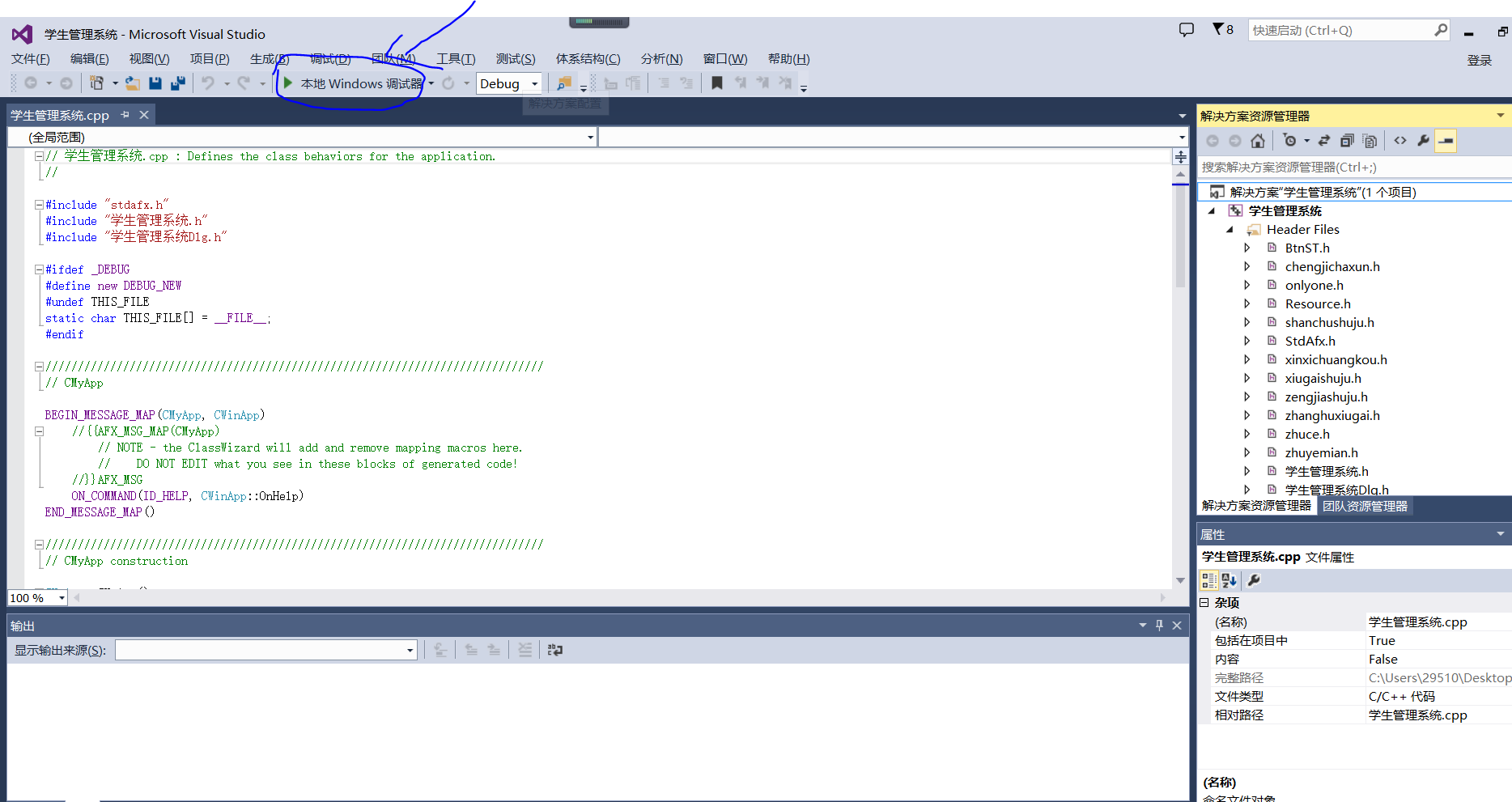The height and width of the screenshot is (802, 1512).
Task: Select zhuyemian.h in Solution Explorer
Action: click(x=1322, y=453)
